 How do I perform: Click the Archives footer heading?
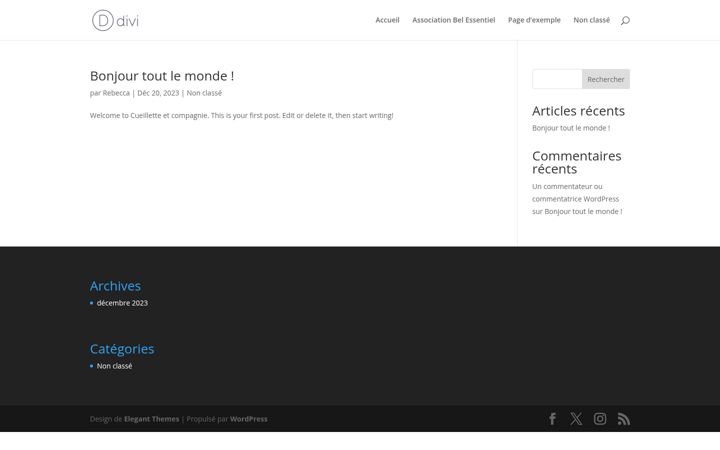point(115,286)
